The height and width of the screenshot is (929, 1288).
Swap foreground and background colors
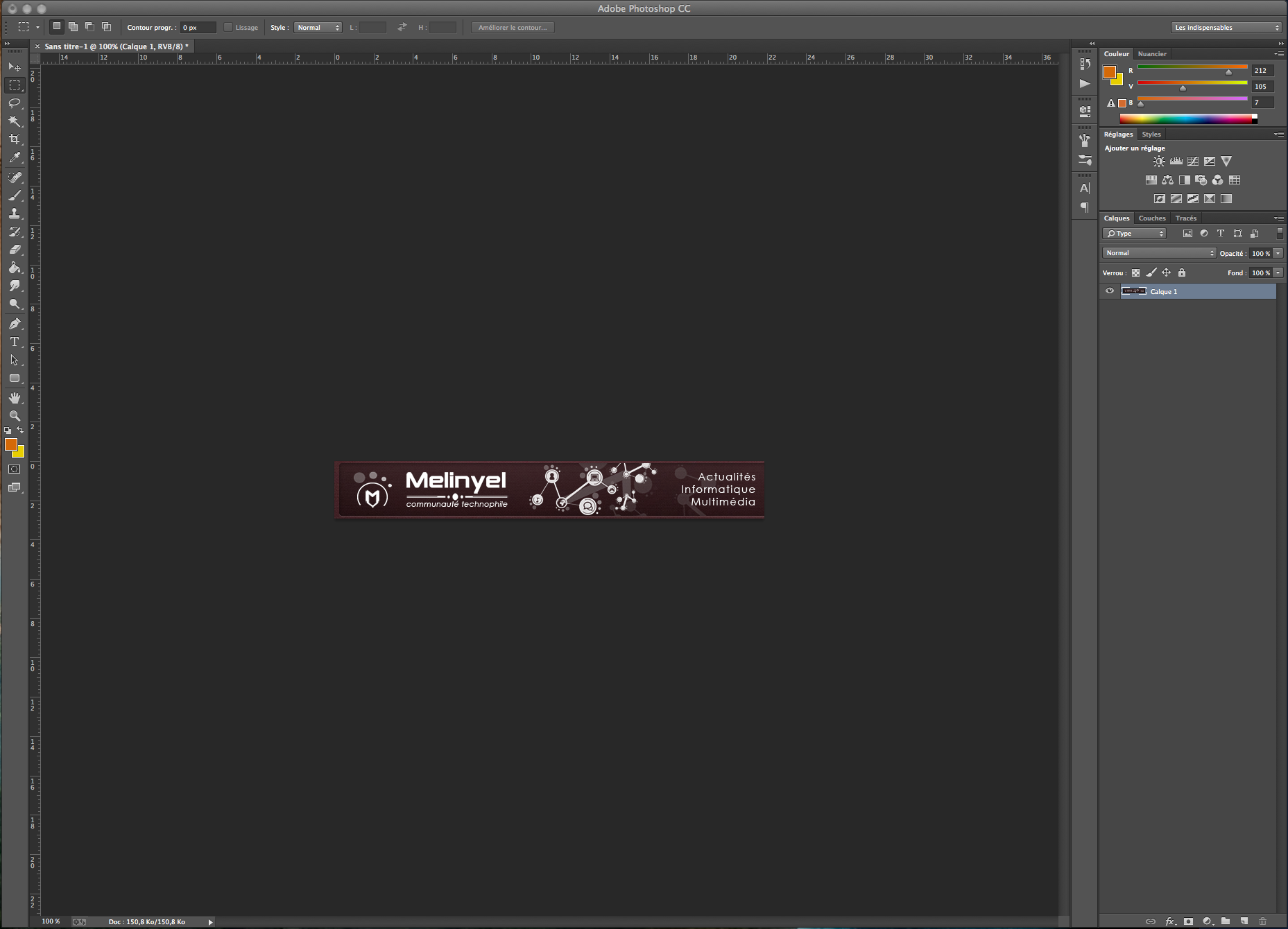click(20, 430)
